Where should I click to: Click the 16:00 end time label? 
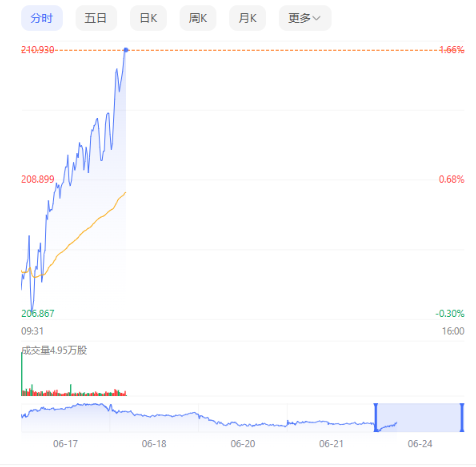453,331
